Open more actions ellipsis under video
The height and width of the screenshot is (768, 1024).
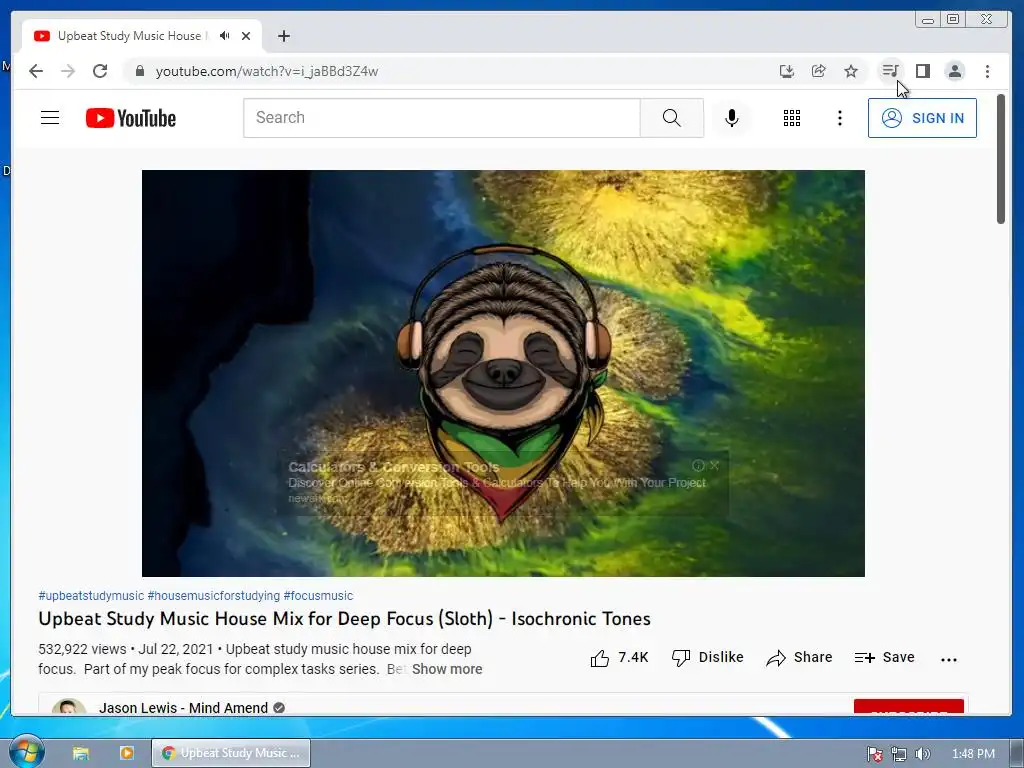[x=949, y=660]
